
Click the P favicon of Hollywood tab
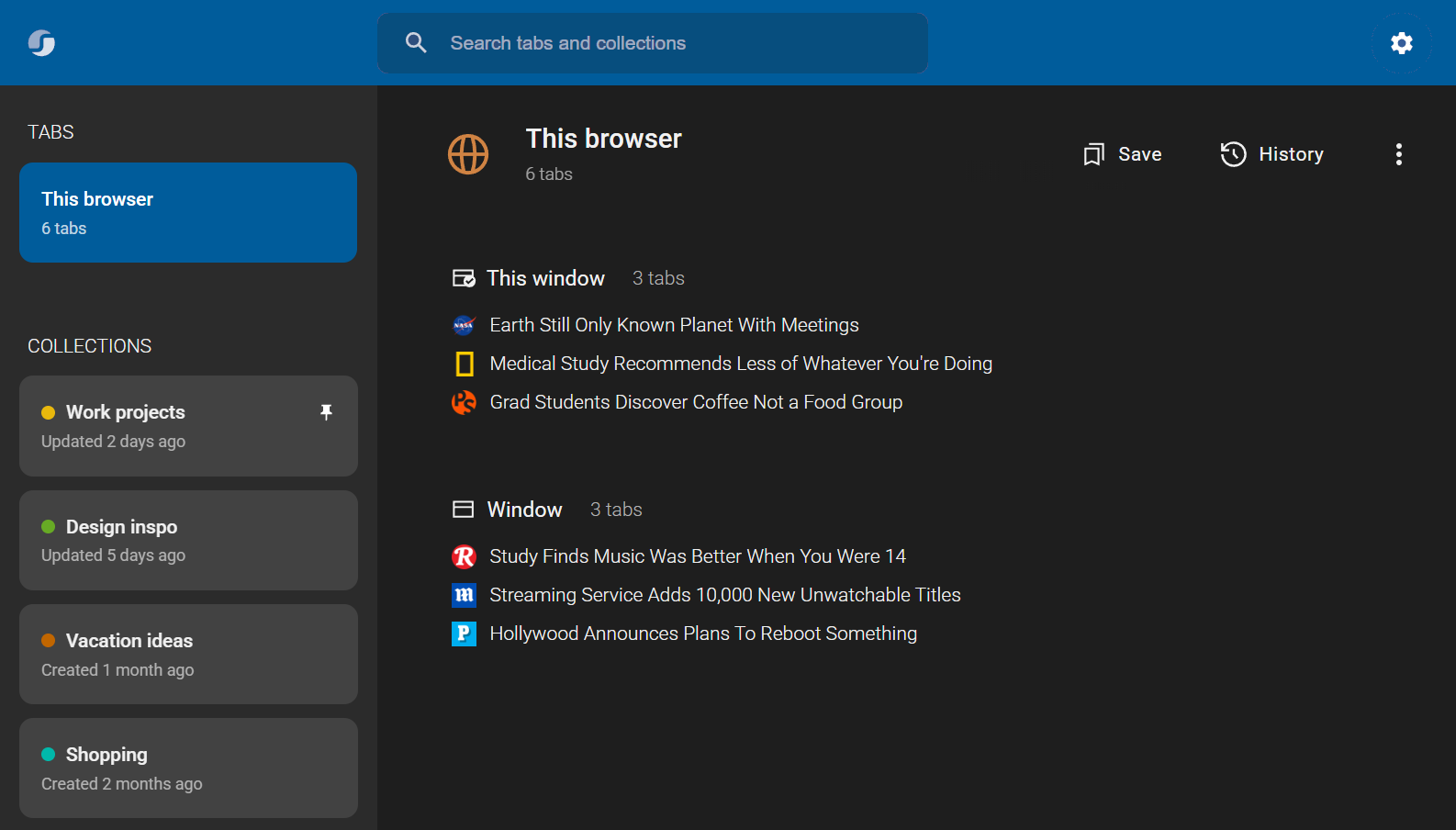464,634
